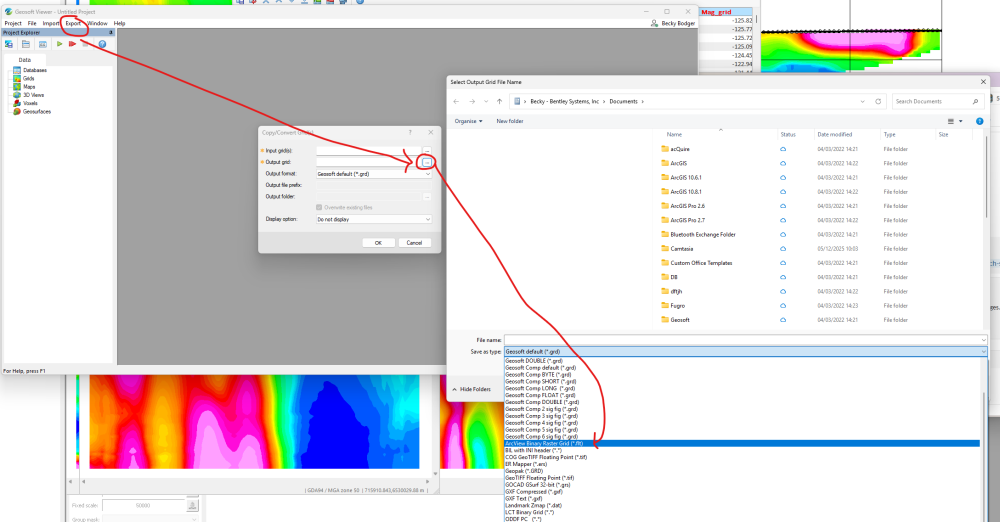Select the Voxels node in Project Explorer
Viewport: 1000px width, 522px height.
pyautogui.click(x=30, y=103)
